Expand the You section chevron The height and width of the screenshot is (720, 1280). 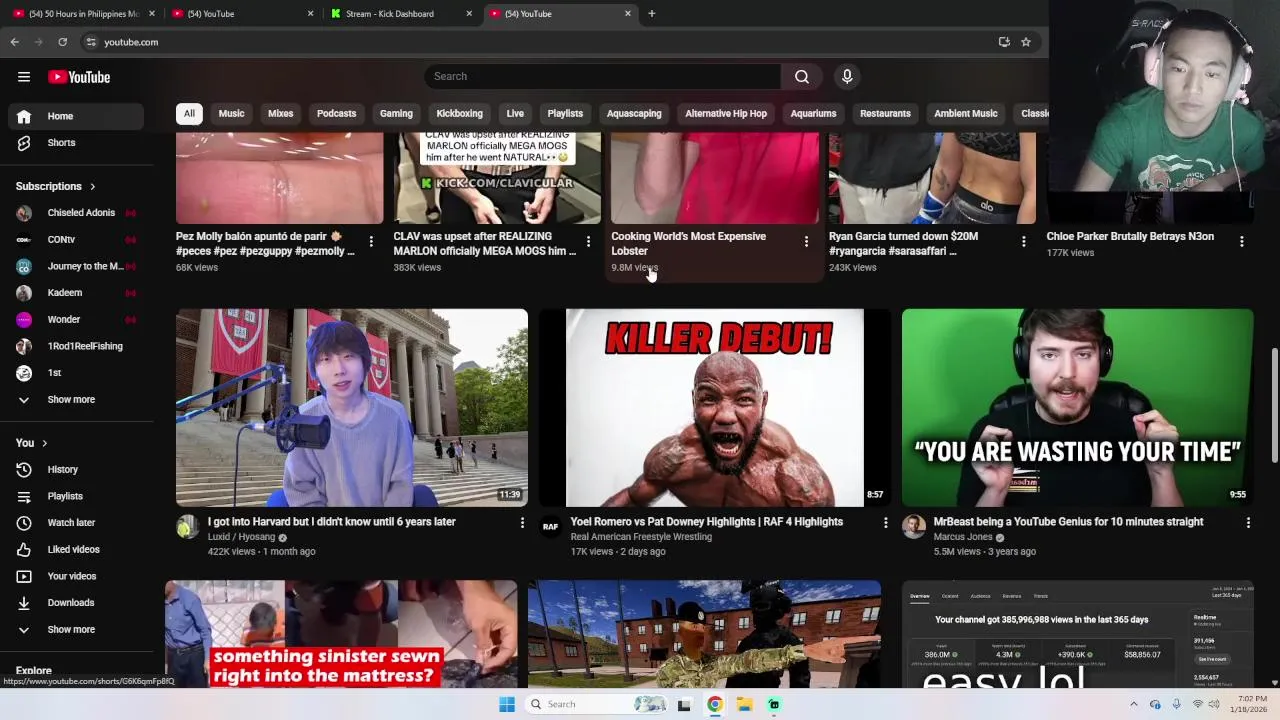44,443
